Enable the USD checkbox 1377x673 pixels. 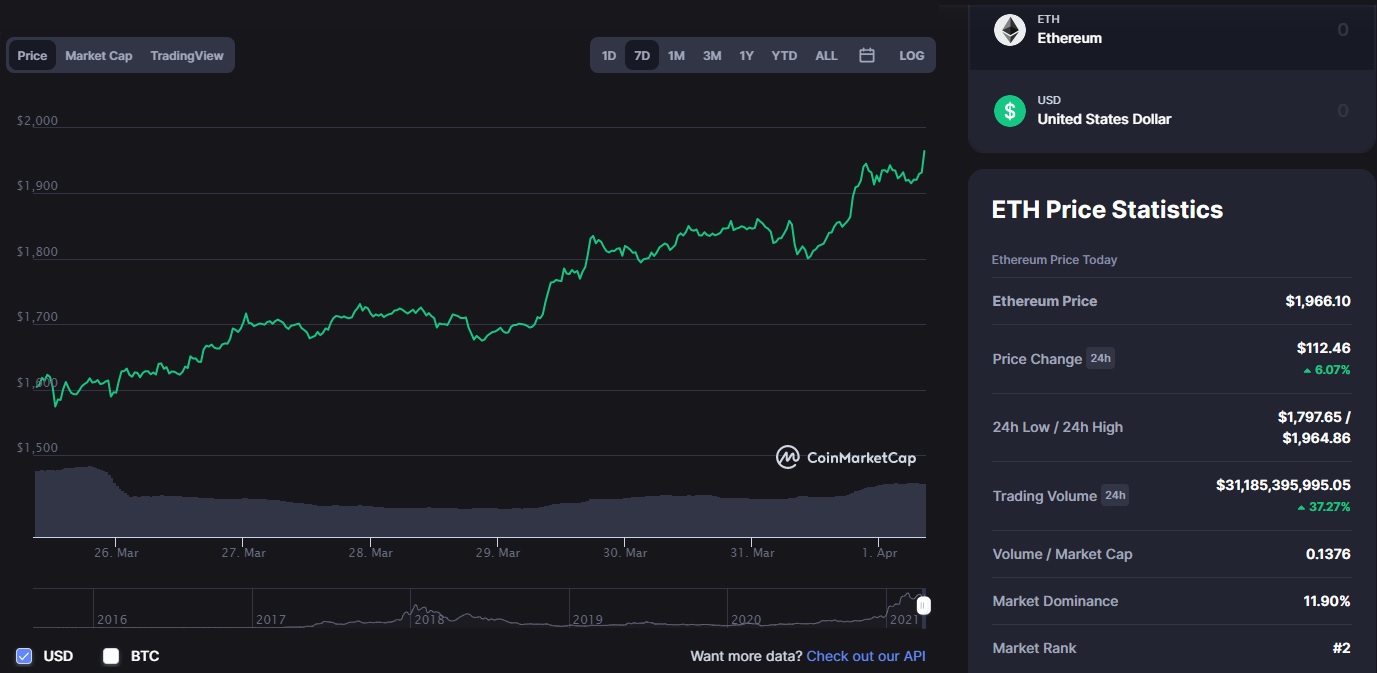pos(24,656)
